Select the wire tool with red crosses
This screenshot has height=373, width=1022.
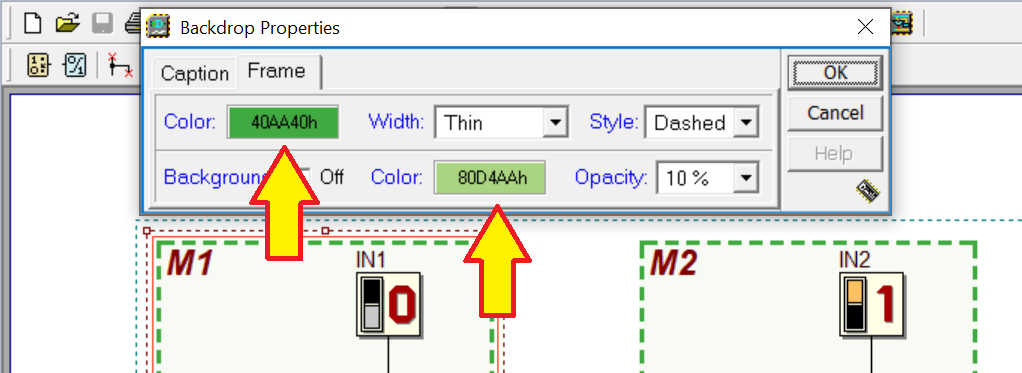[x=120, y=65]
